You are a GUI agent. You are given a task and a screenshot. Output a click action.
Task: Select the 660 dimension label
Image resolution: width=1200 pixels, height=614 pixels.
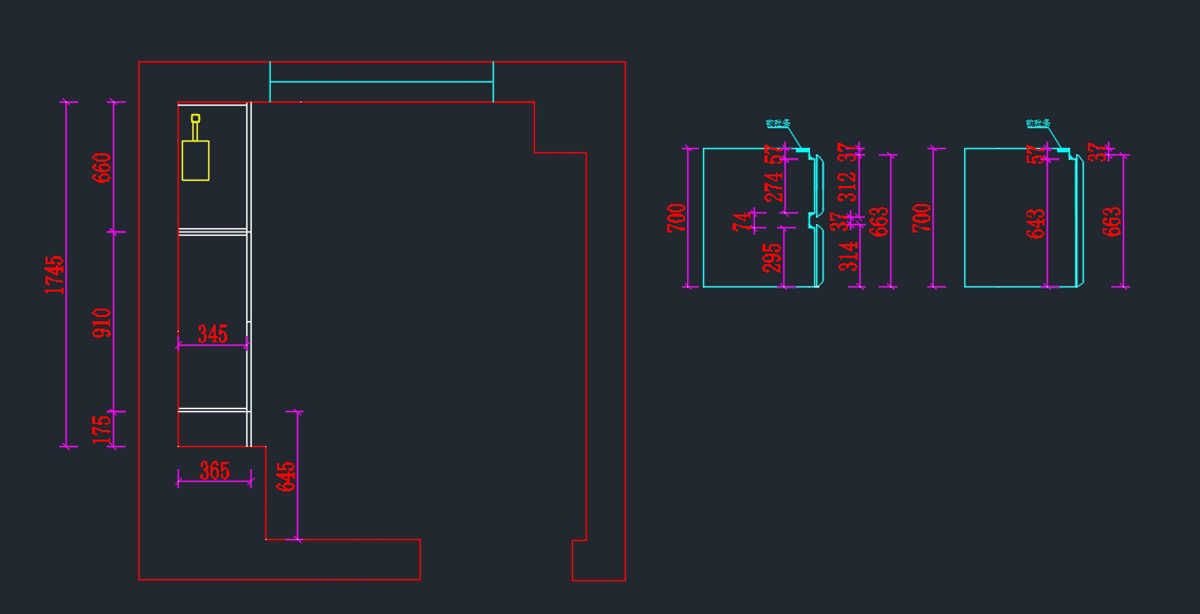click(x=102, y=167)
